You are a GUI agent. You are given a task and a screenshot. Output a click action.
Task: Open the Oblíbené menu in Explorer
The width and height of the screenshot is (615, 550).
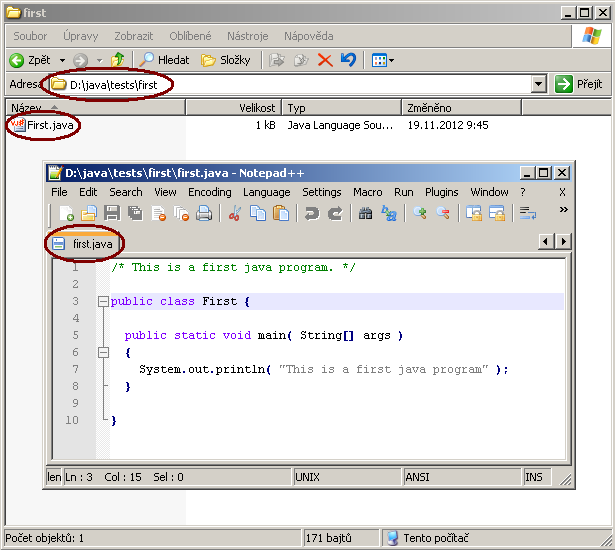[190, 36]
